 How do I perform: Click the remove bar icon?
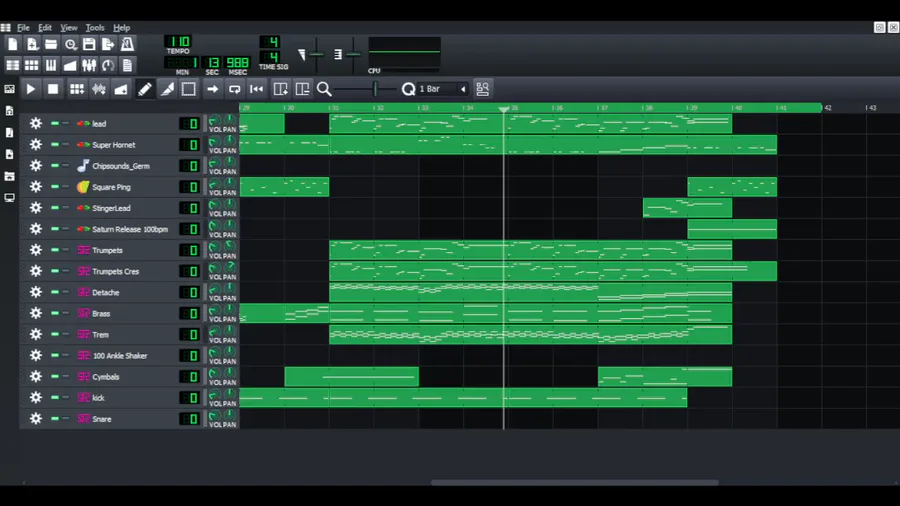pyautogui.click(x=302, y=89)
